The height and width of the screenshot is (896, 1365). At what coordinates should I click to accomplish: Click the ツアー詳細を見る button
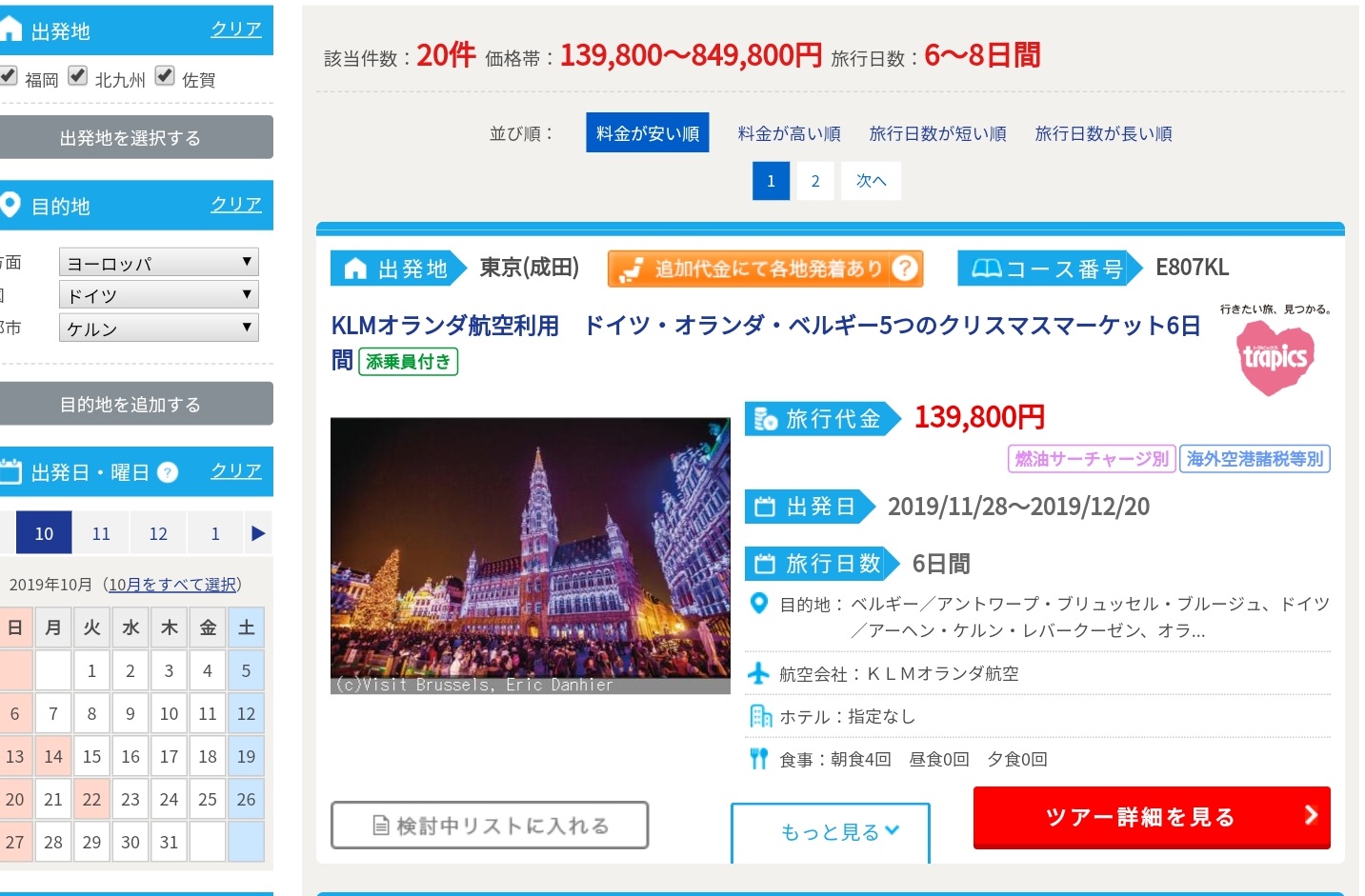pyautogui.click(x=1151, y=817)
